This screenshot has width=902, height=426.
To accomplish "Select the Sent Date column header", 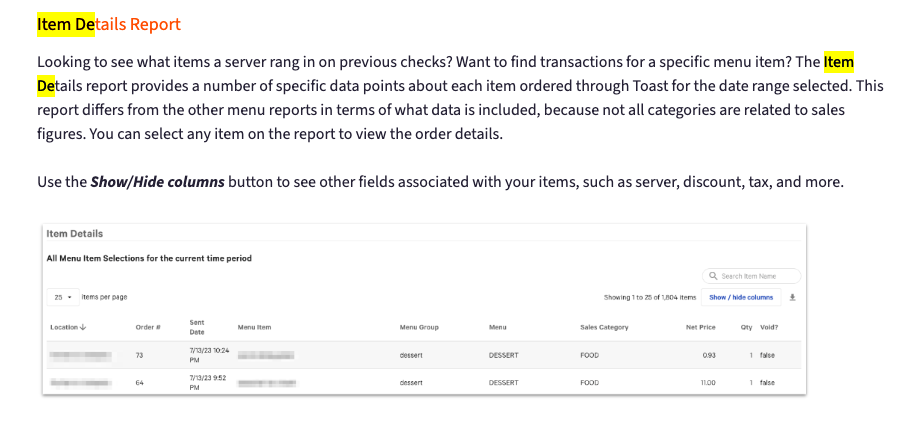I will pos(197,327).
